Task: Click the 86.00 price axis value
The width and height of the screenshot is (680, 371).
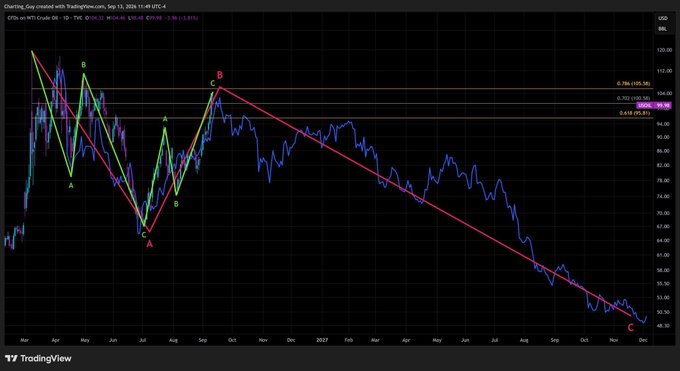Action: tap(664, 151)
